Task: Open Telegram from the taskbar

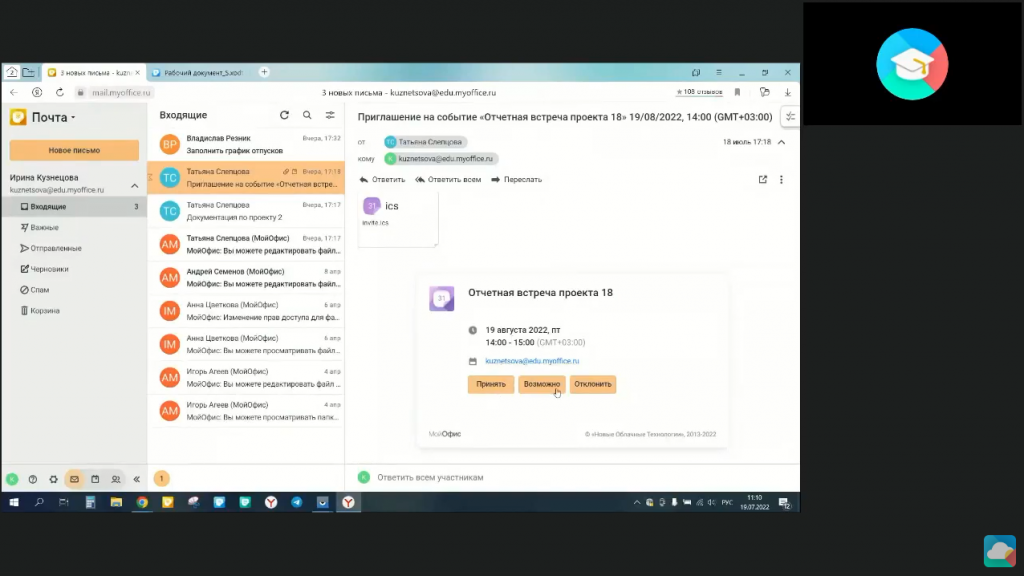Action: click(x=296, y=502)
